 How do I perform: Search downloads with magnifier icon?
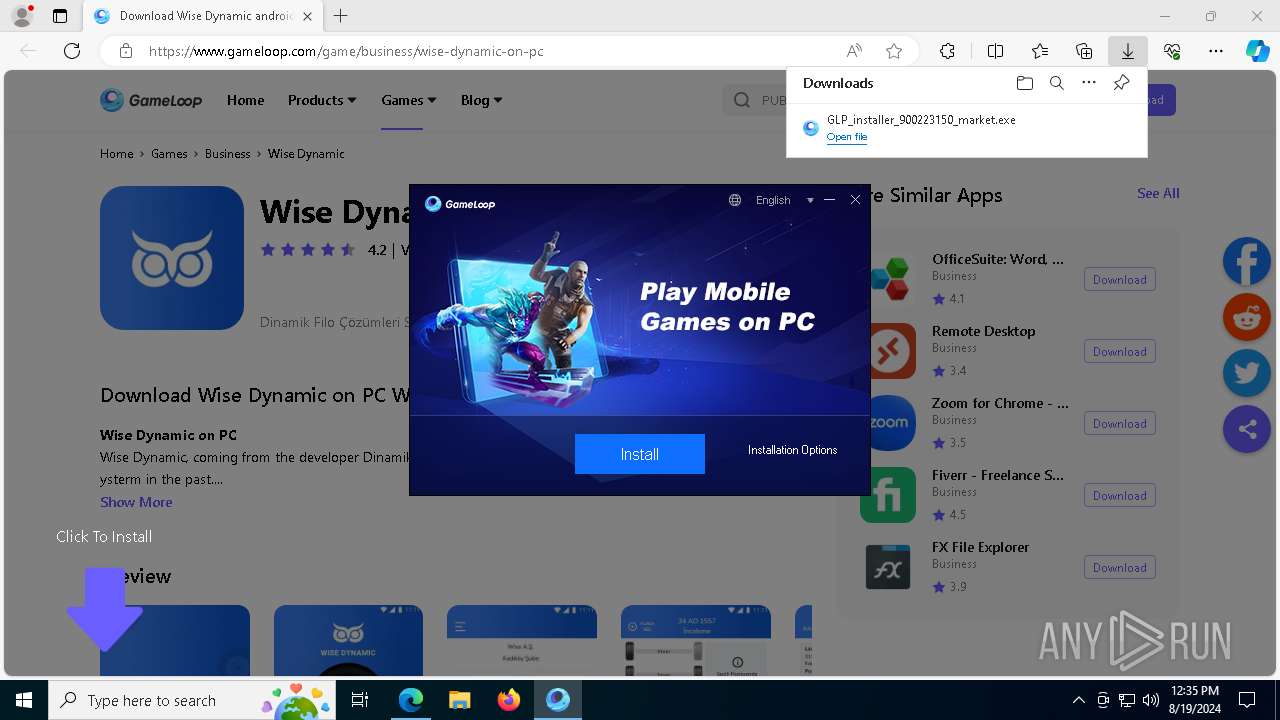(1056, 83)
